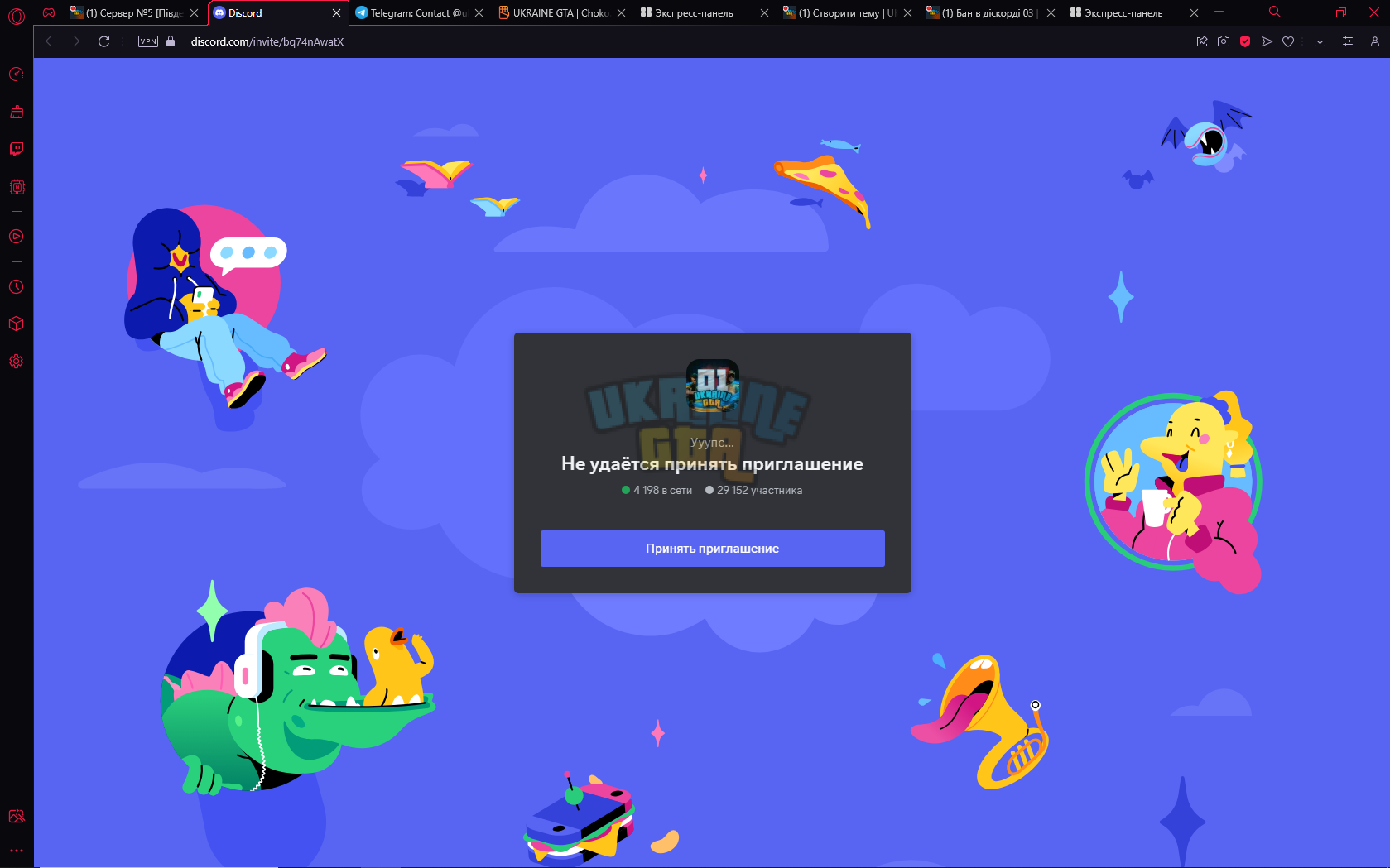Click the '4 198 в сети' status text
Image resolution: width=1390 pixels, height=868 pixels.
tap(662, 491)
